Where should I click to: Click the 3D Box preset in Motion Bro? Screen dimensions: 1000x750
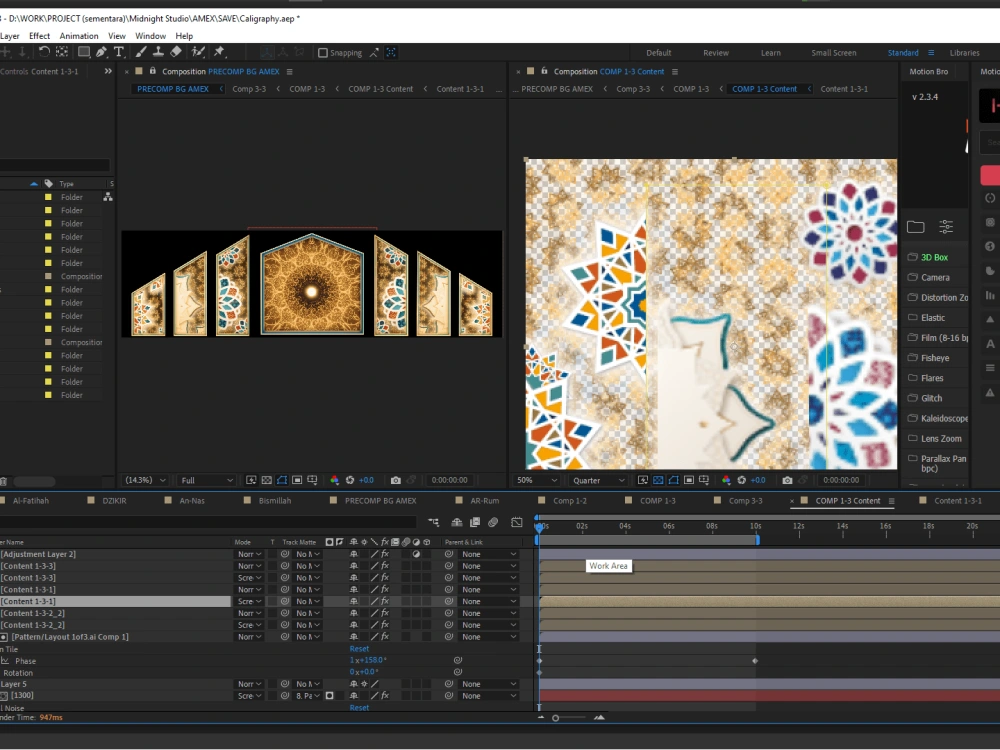pyautogui.click(x=935, y=257)
